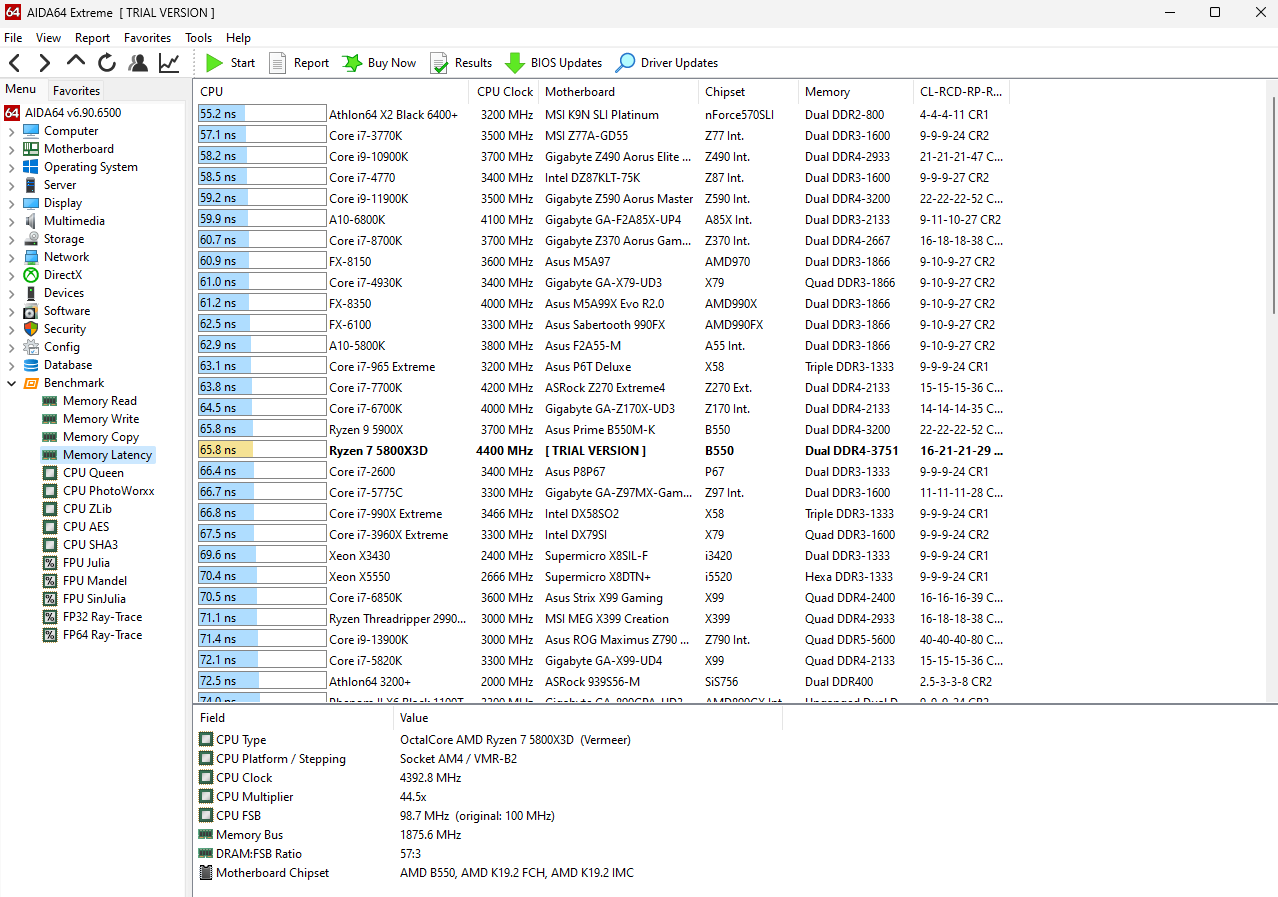
Task: Open the File menu
Action: (13, 38)
